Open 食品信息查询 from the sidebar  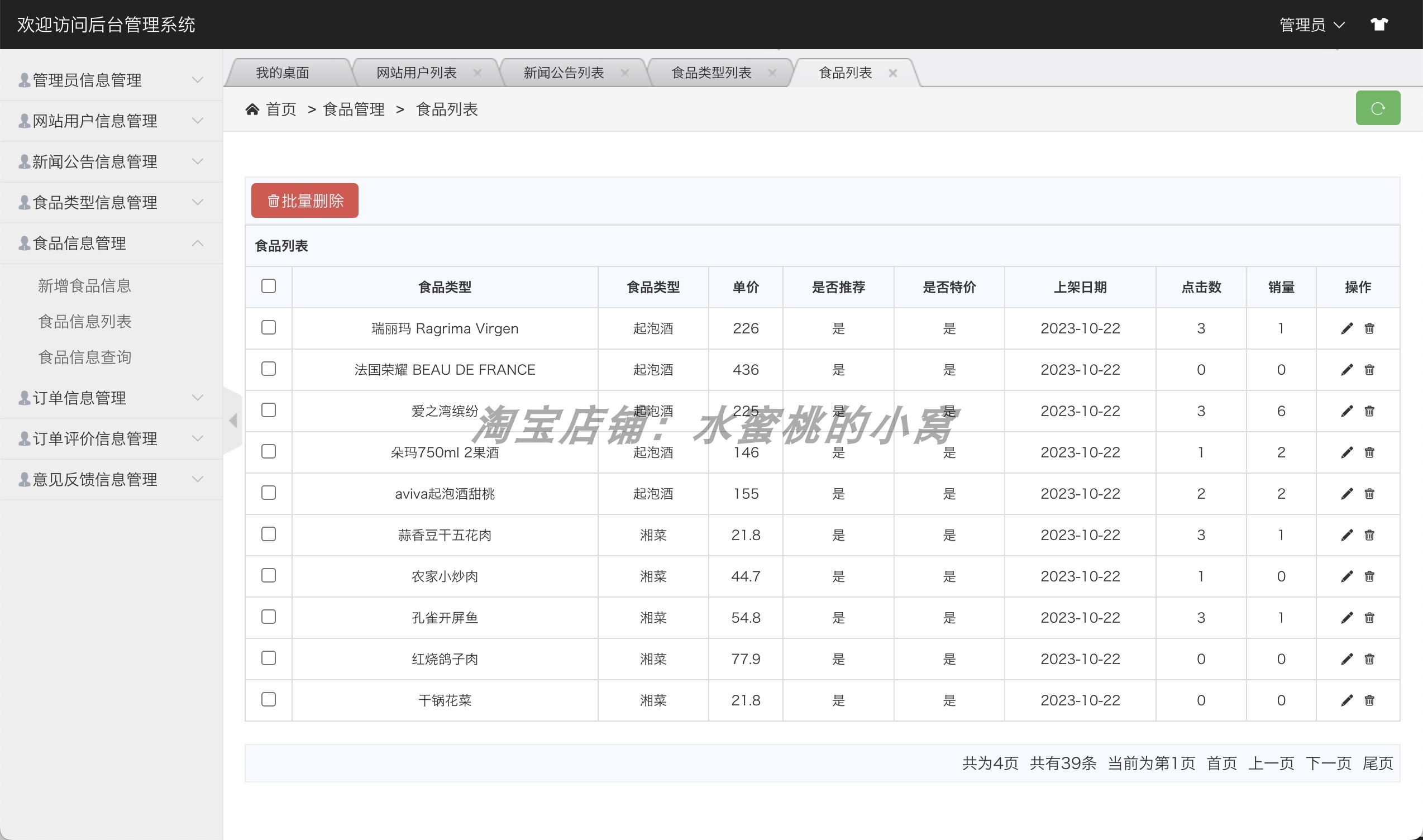coord(85,356)
